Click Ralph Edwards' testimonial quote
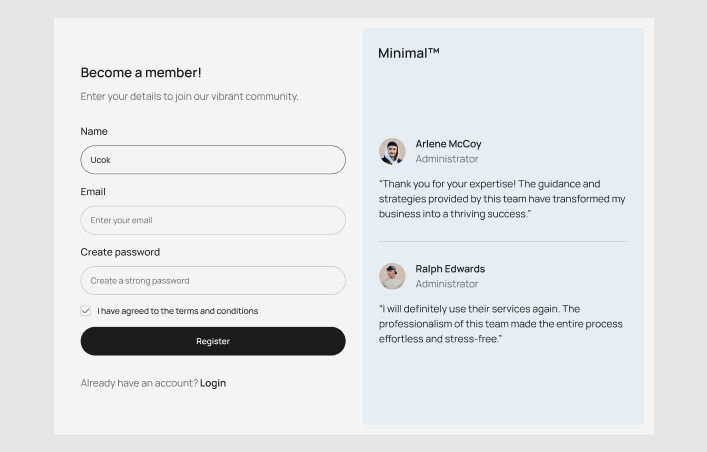This screenshot has width=707, height=452. tap(500, 324)
